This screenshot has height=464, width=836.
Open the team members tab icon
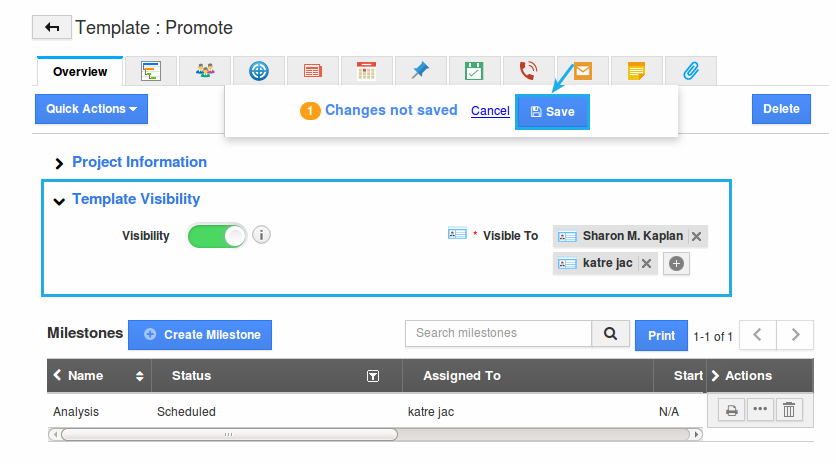tap(205, 71)
